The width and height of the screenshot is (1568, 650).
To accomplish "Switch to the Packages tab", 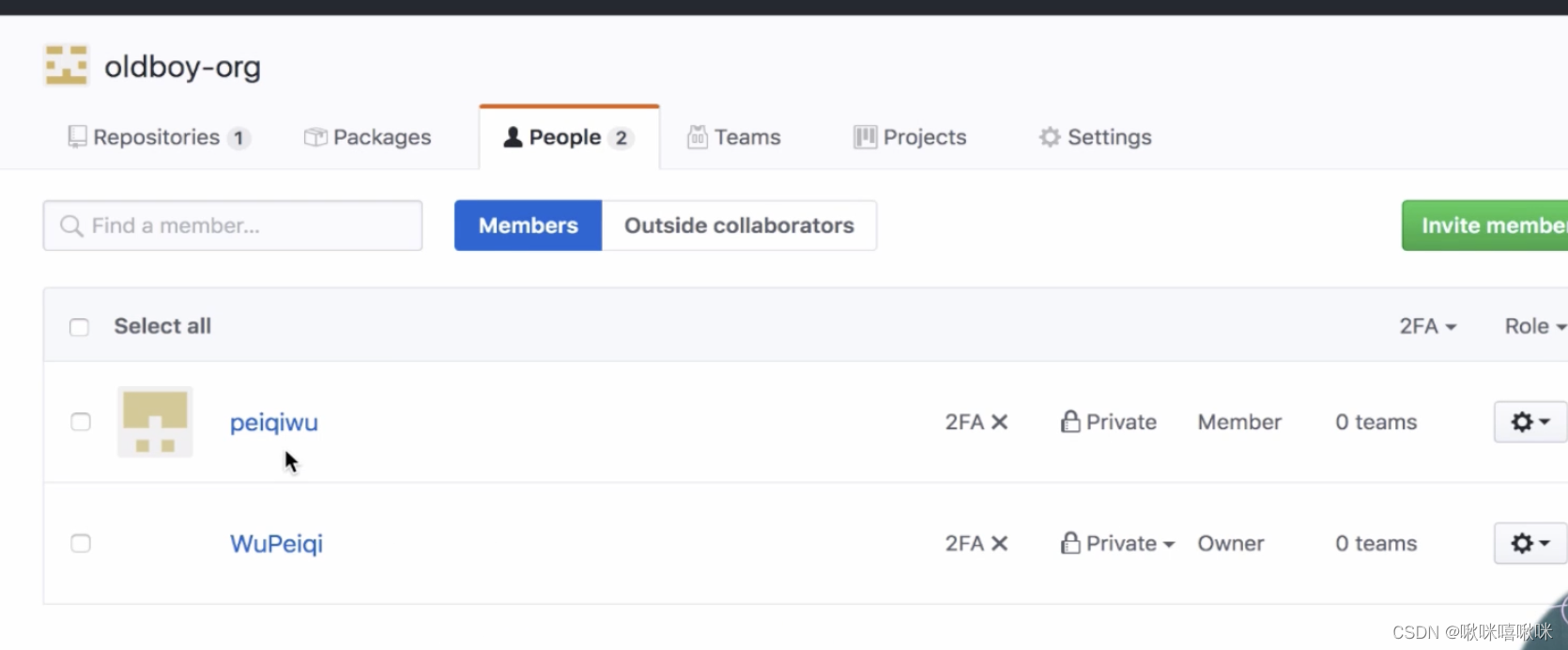I will point(367,137).
